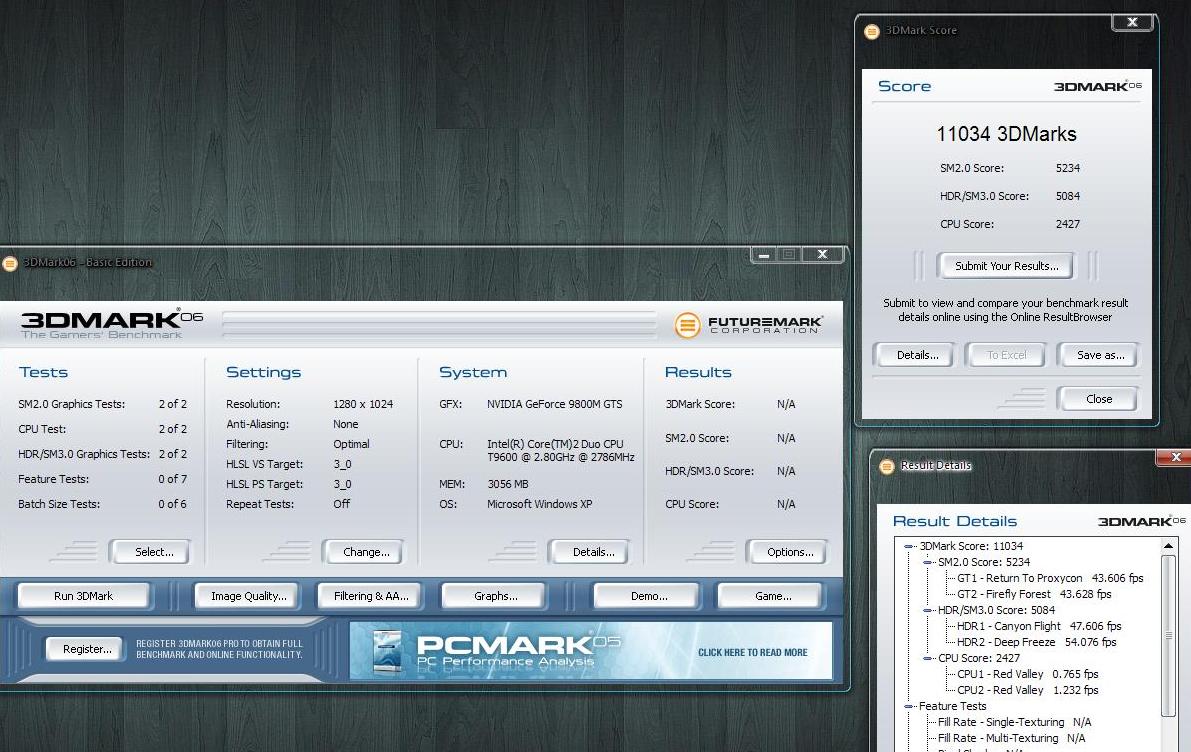Select CPU2 - Red Valley result row
Screen dimensions: 1191x752
(1027, 690)
